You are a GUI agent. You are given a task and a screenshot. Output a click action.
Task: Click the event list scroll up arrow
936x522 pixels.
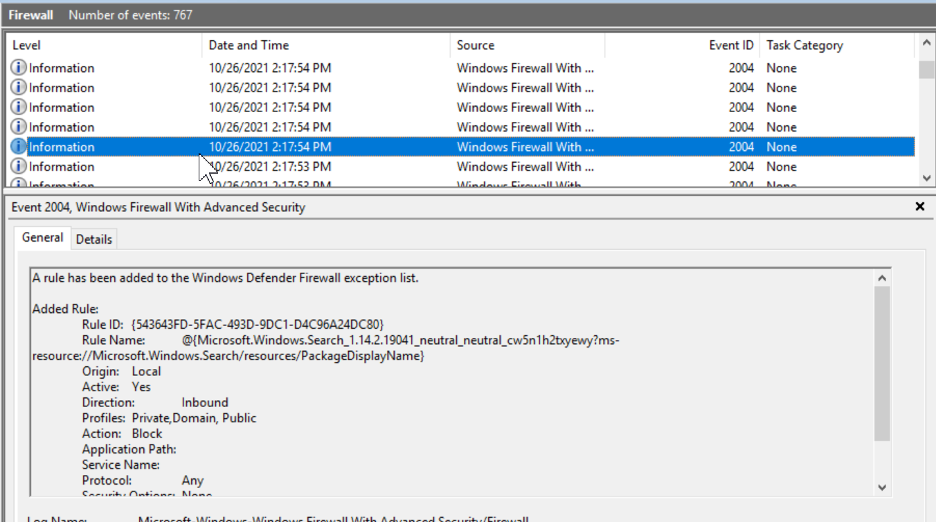[926, 43]
